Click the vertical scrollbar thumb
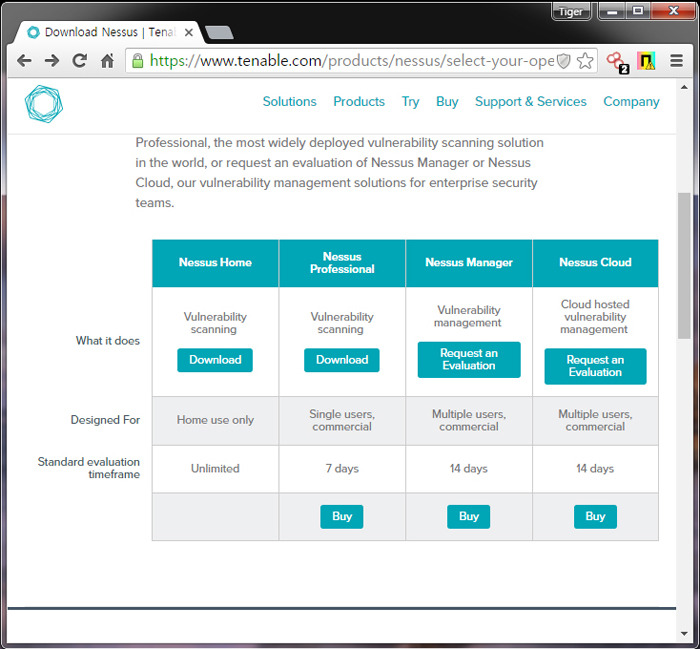This screenshot has height=649, width=700. tap(684, 266)
